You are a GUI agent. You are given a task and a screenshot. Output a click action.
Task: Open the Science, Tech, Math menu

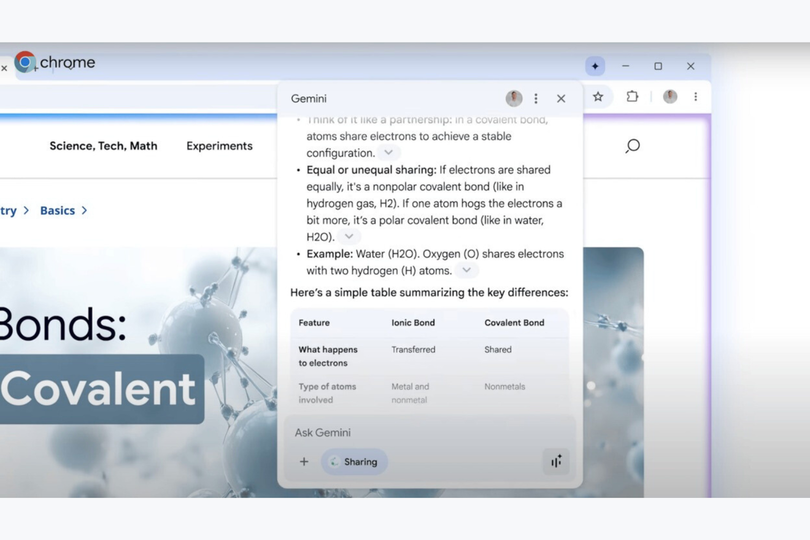103,146
